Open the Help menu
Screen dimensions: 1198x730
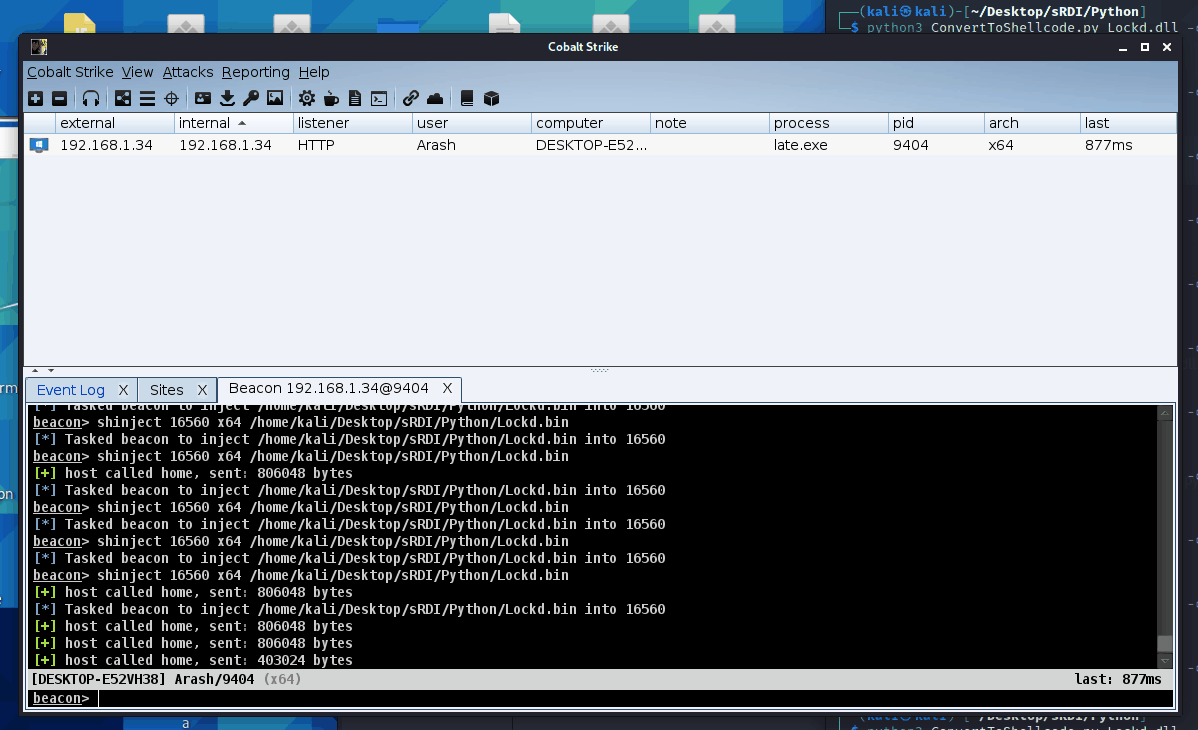click(314, 72)
